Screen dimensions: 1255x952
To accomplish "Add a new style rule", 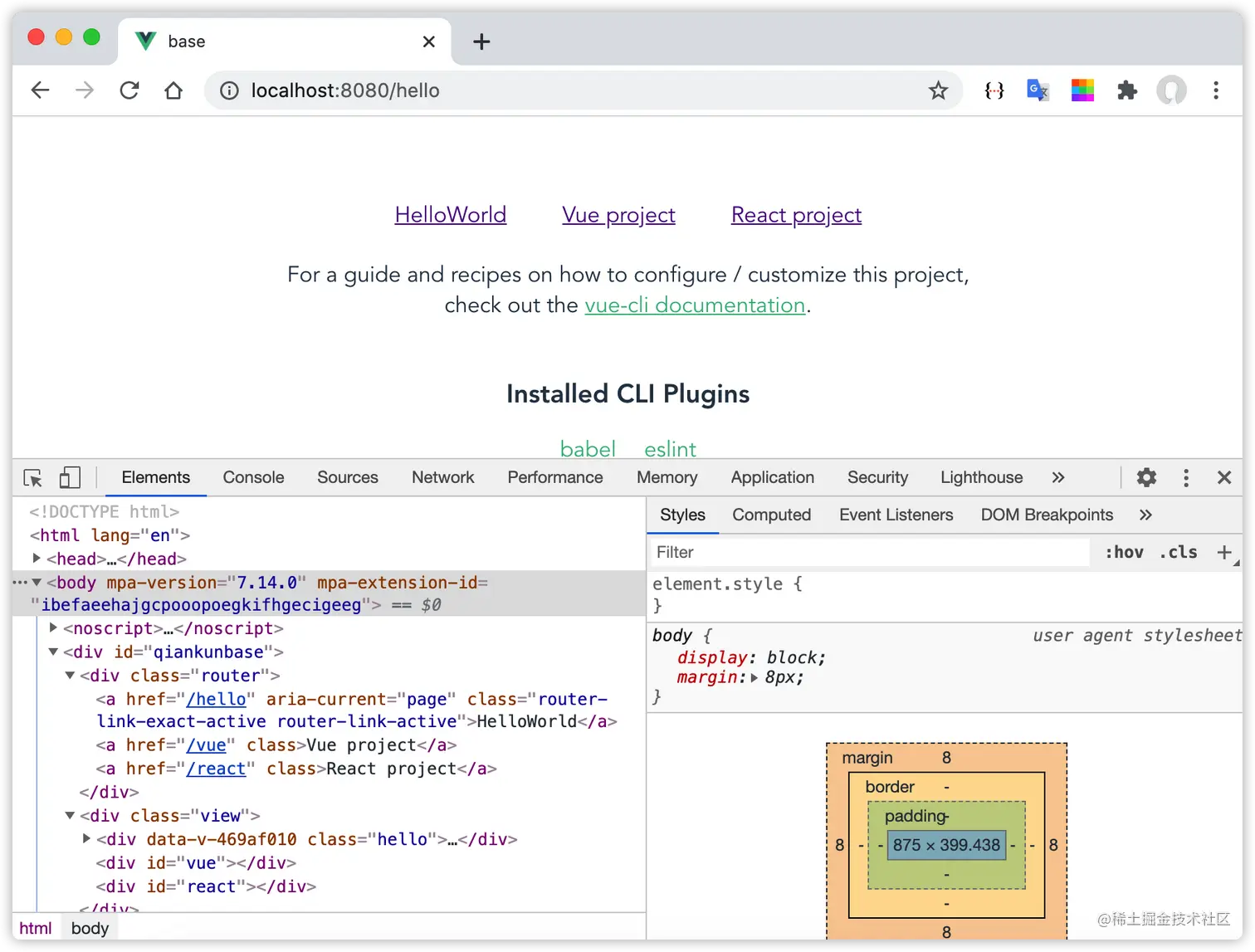I will tap(1224, 552).
